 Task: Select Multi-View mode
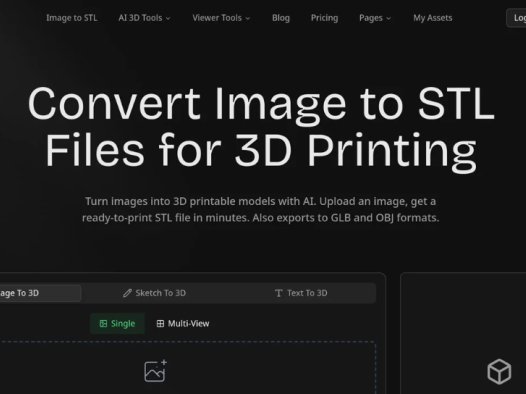click(x=183, y=324)
